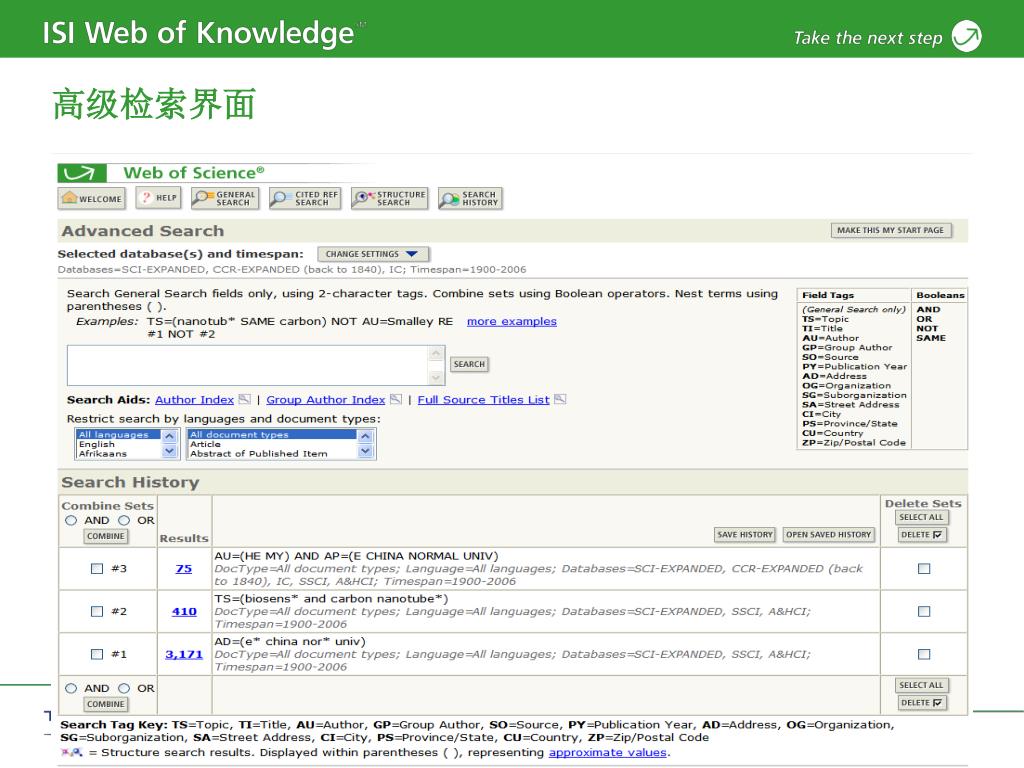This screenshot has width=1024, height=768.
Task: Open the 3,171 results link
Action: 184,654
